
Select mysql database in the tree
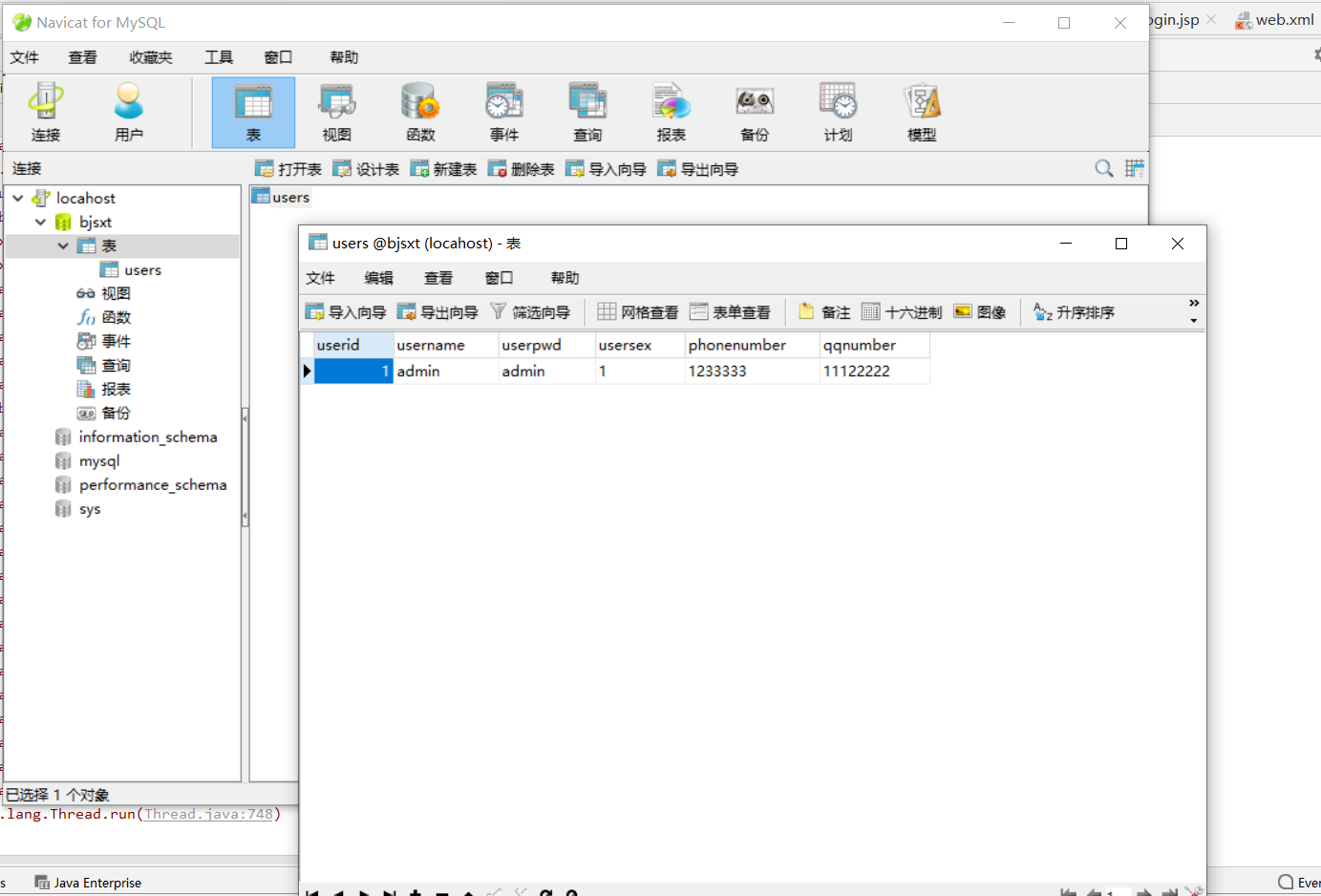point(88,460)
